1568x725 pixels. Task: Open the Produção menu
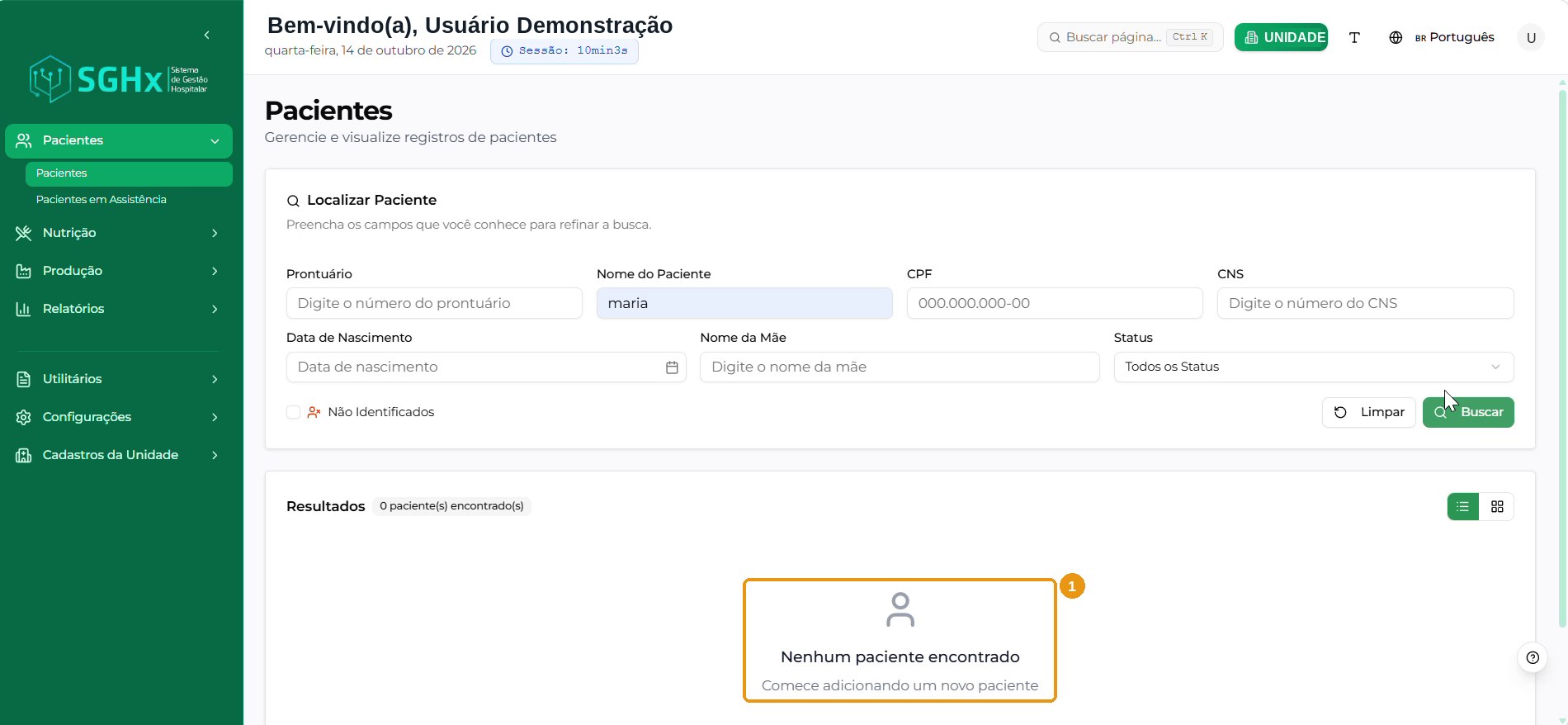click(119, 271)
